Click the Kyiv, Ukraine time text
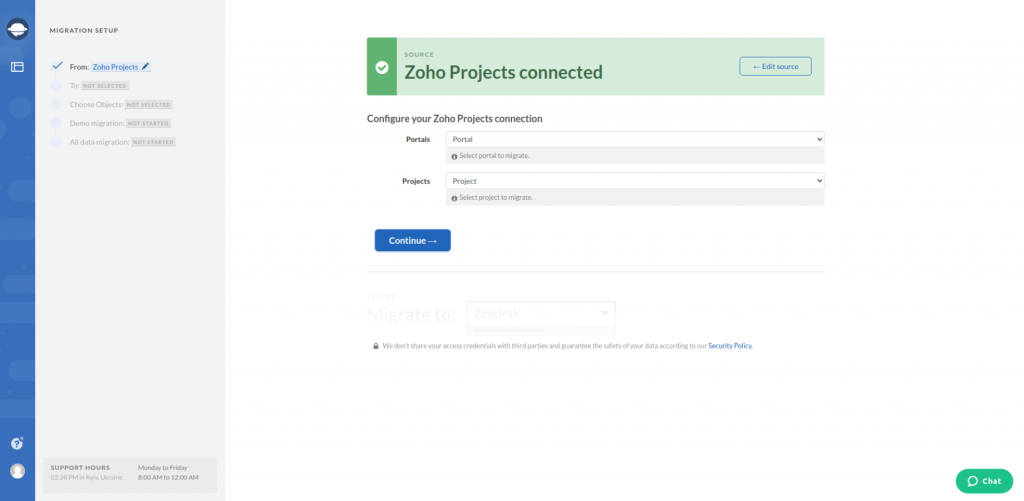1024x501 pixels. point(86,477)
